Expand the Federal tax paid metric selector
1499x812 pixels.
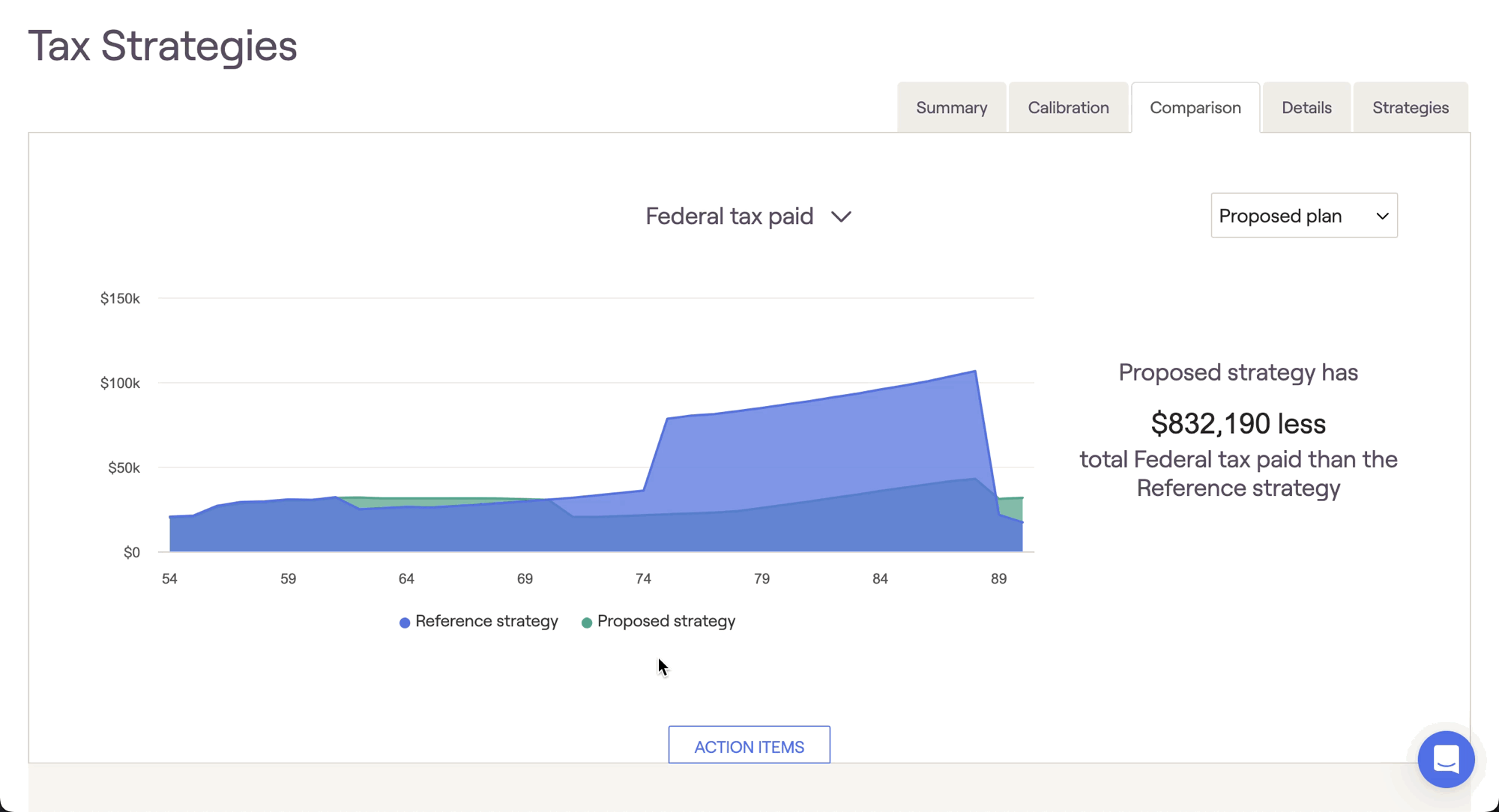tap(729, 216)
